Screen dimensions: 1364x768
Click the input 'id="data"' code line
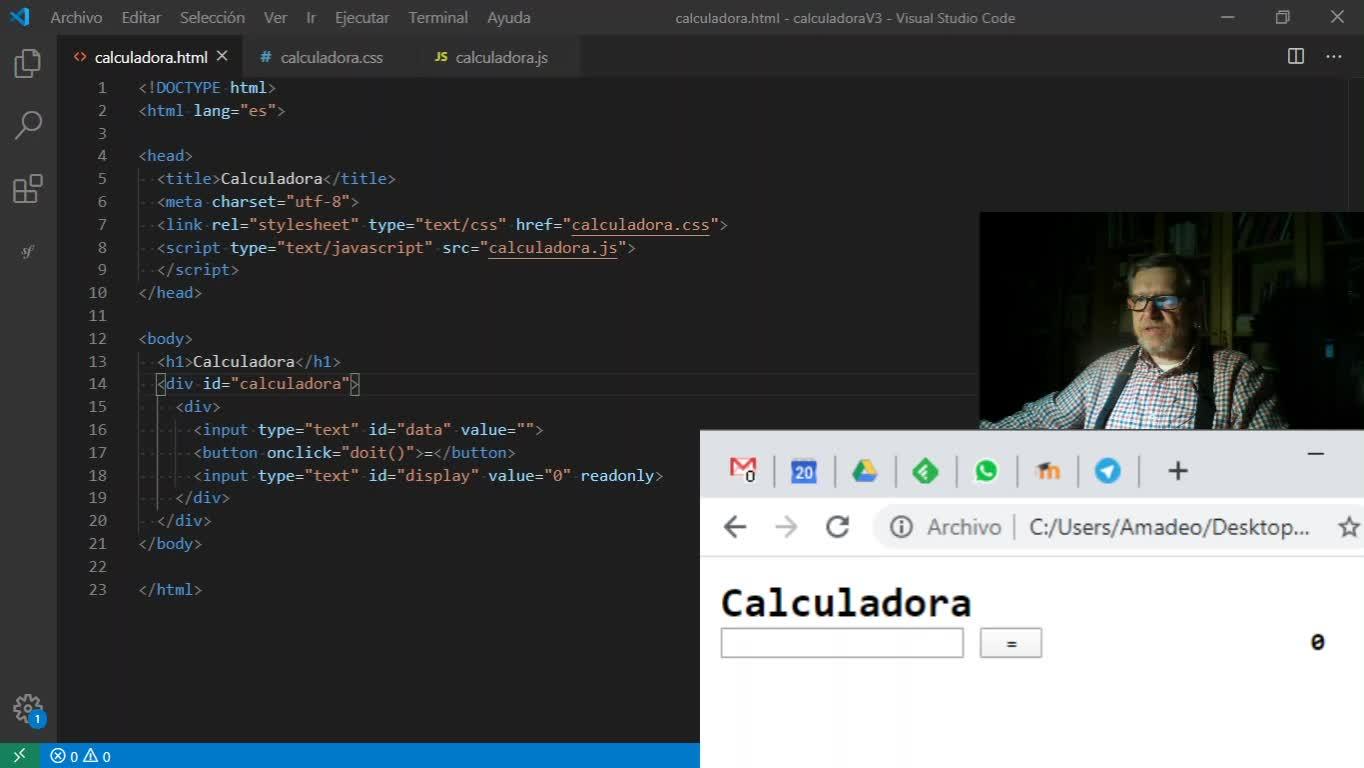click(368, 430)
